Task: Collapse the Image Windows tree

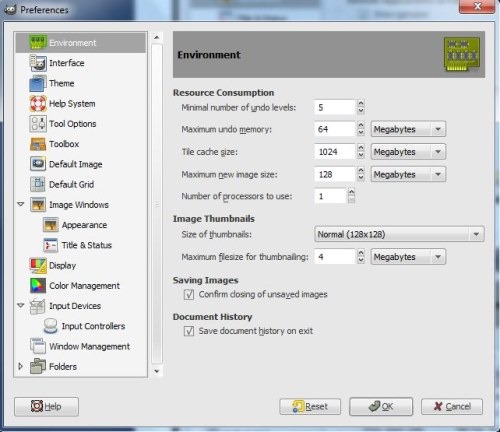Action: pyautogui.click(x=21, y=204)
